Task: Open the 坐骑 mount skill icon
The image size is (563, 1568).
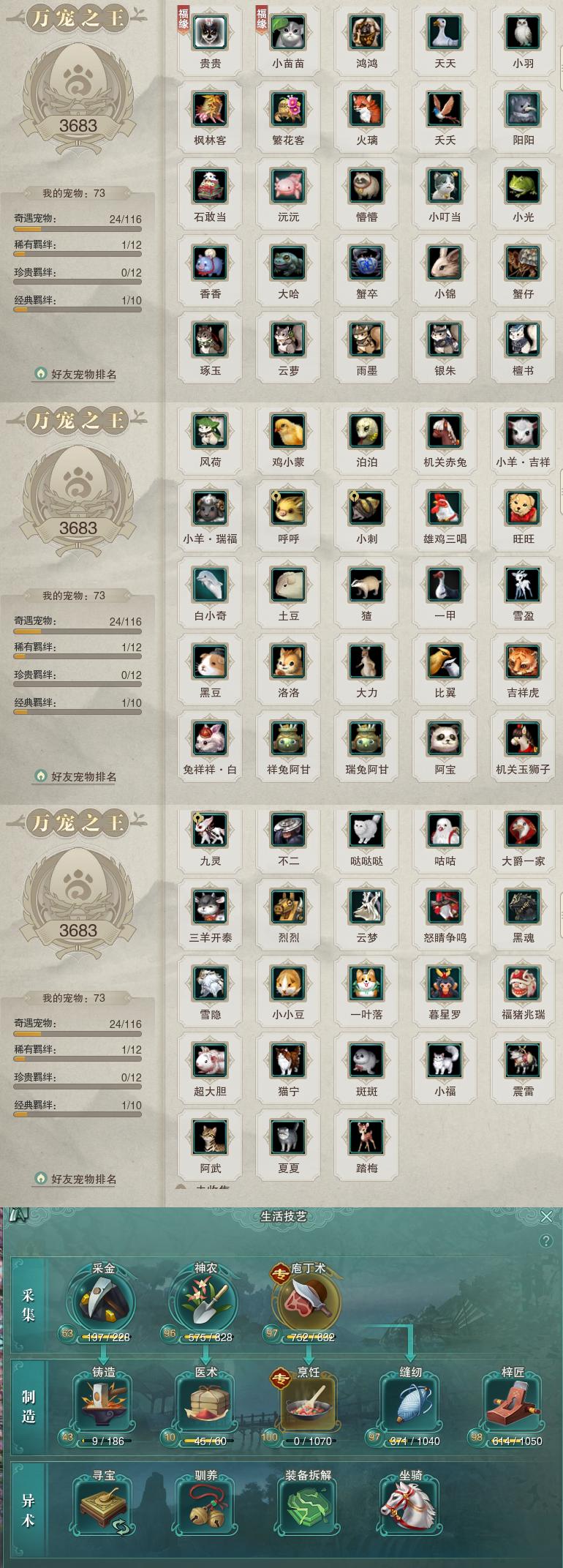Action: pyautogui.click(x=410, y=1507)
